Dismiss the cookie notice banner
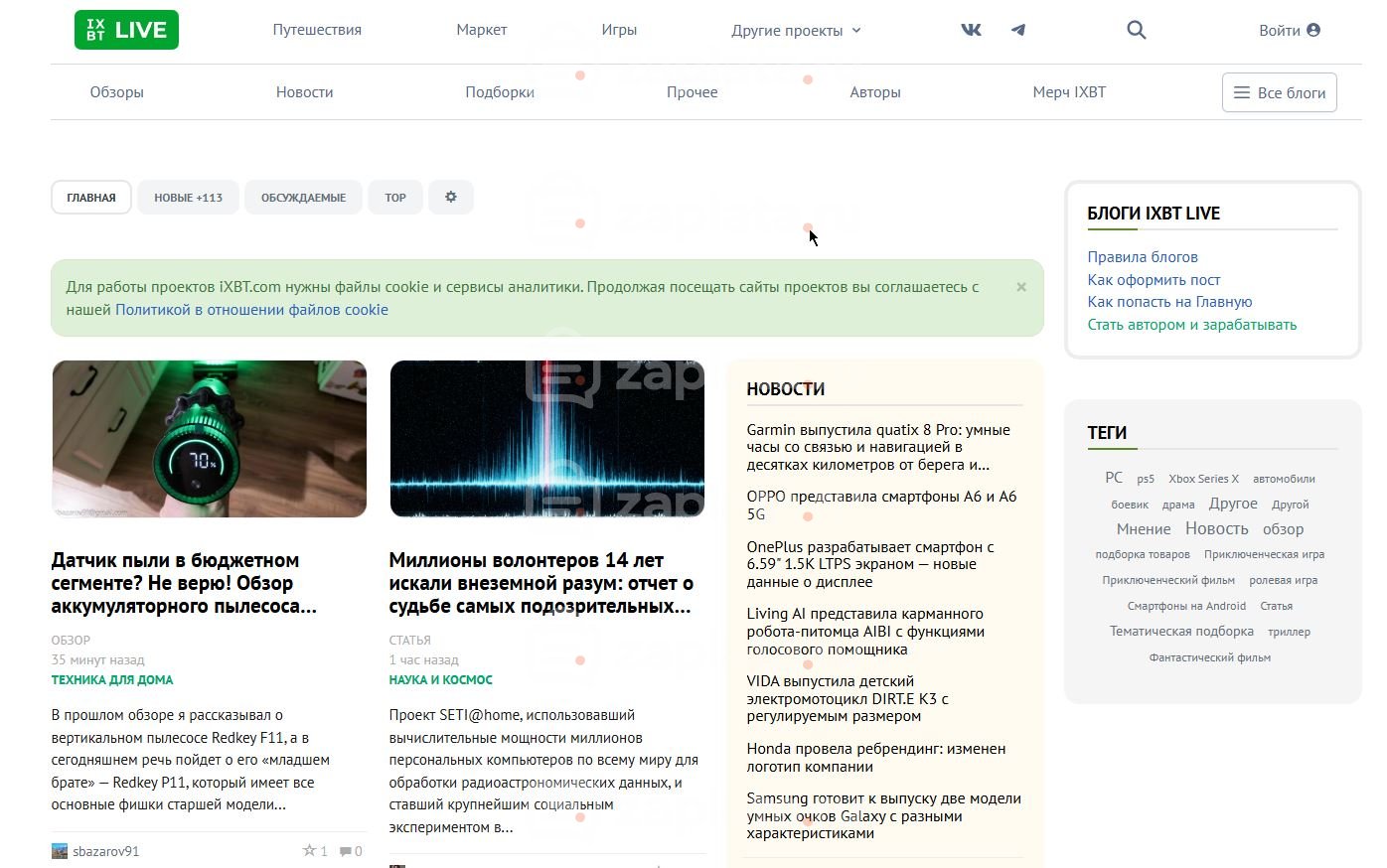The width and height of the screenshot is (1387, 868). (1021, 287)
